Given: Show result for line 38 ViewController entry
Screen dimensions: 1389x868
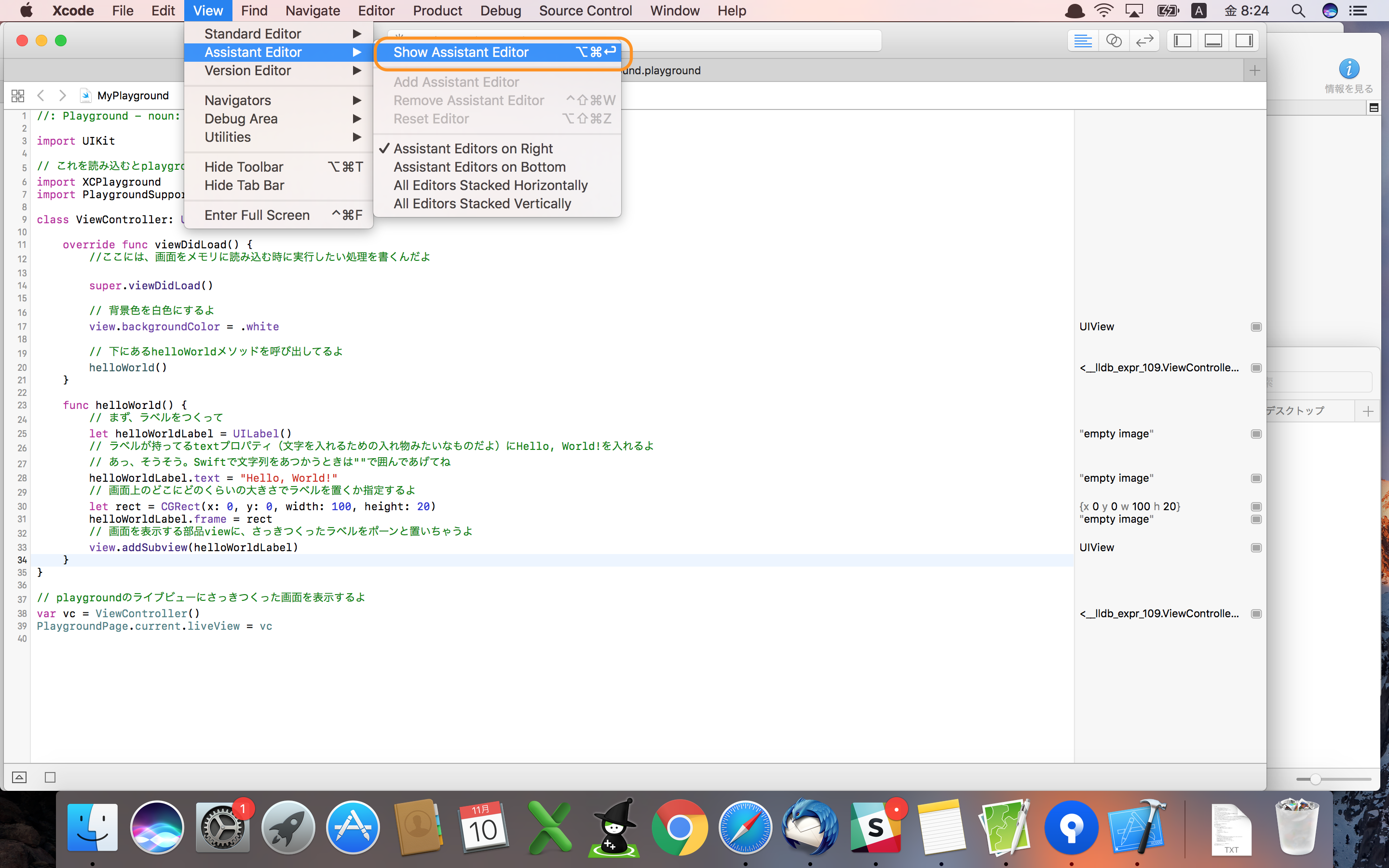Looking at the screenshot, I should pyautogui.click(x=1256, y=614).
